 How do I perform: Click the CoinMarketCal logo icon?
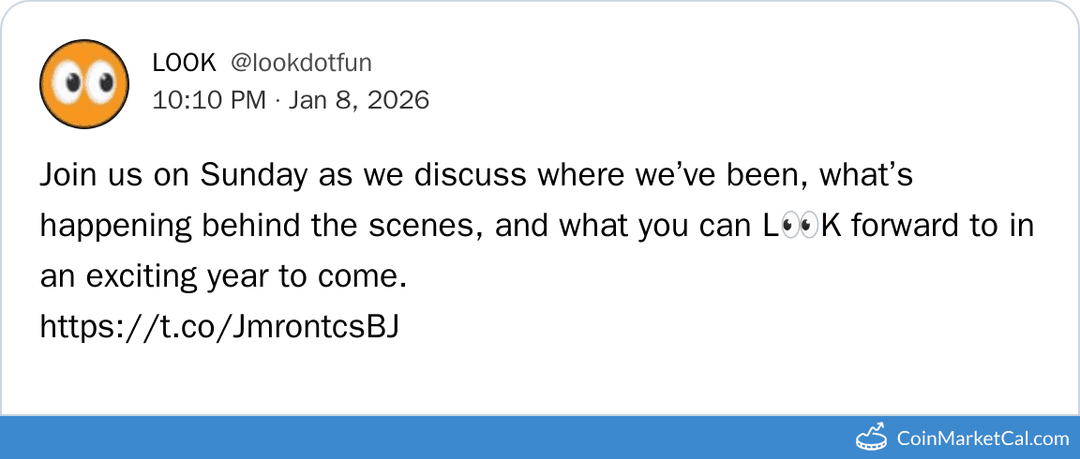click(872, 437)
